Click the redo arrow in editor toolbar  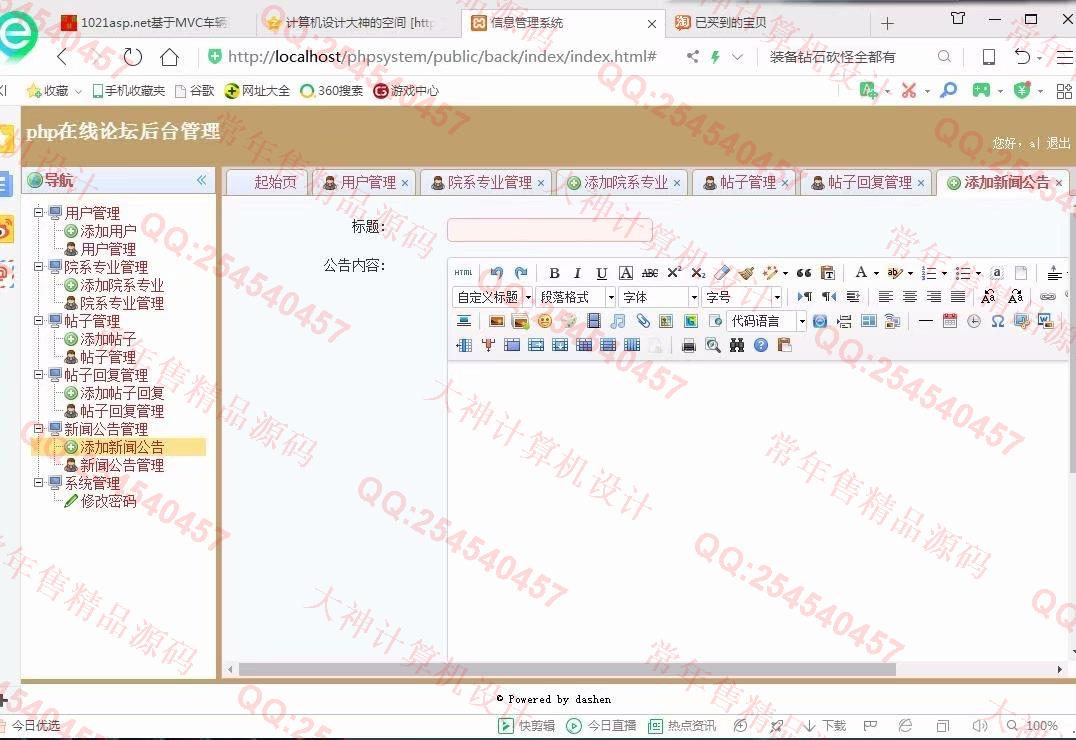[521, 273]
